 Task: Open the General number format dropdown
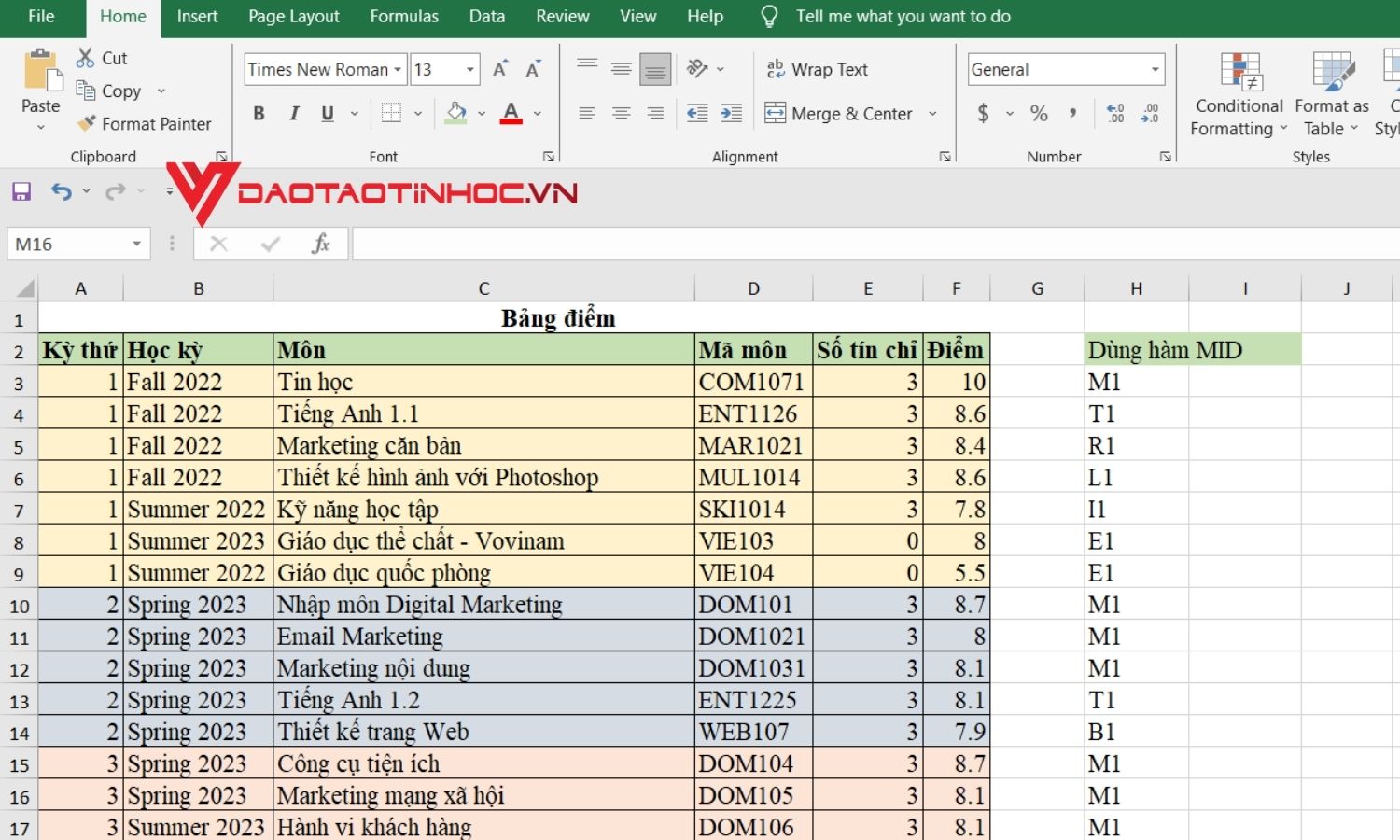[x=1154, y=68]
